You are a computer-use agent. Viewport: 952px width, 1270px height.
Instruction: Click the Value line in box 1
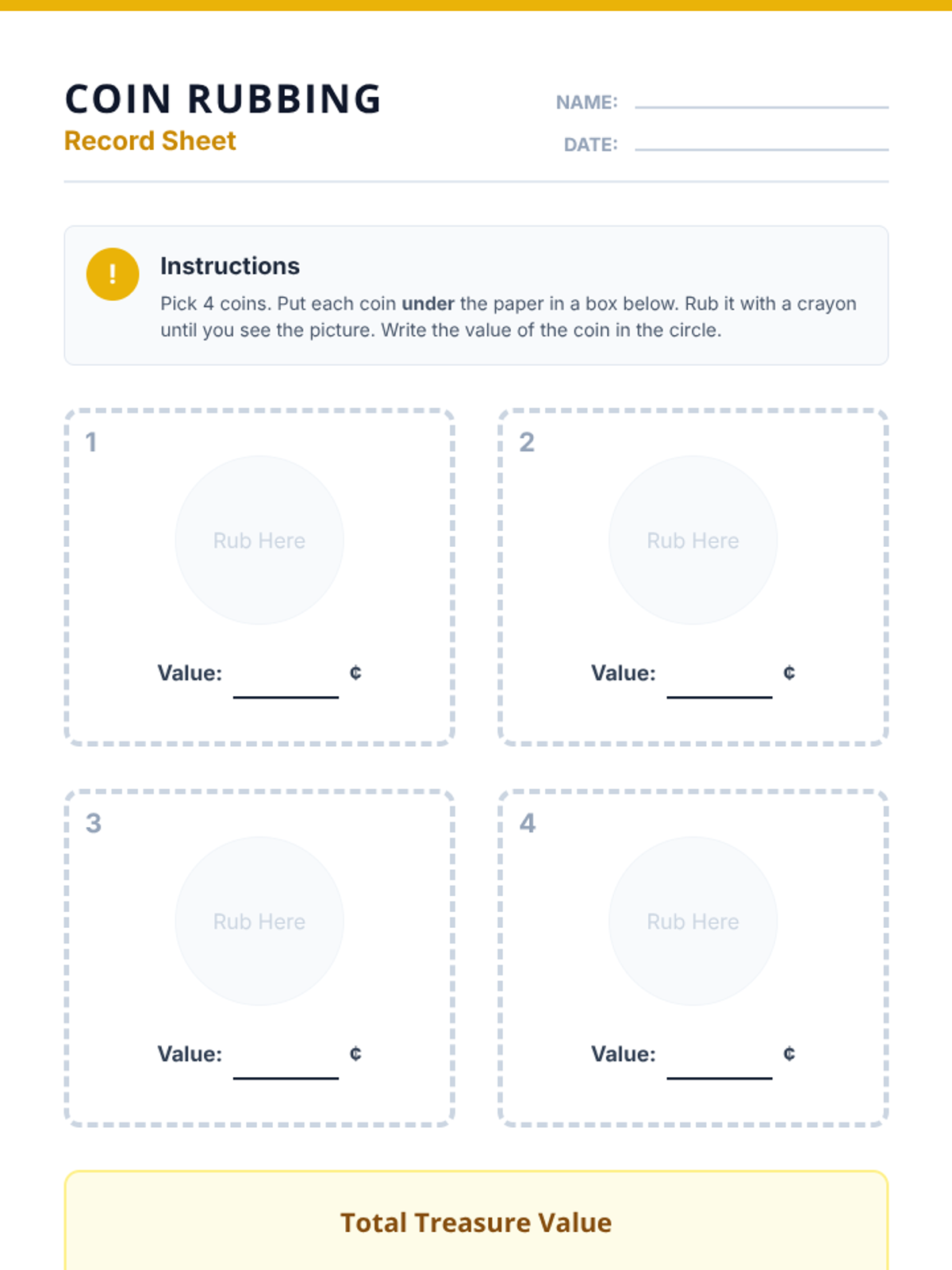tap(286, 687)
